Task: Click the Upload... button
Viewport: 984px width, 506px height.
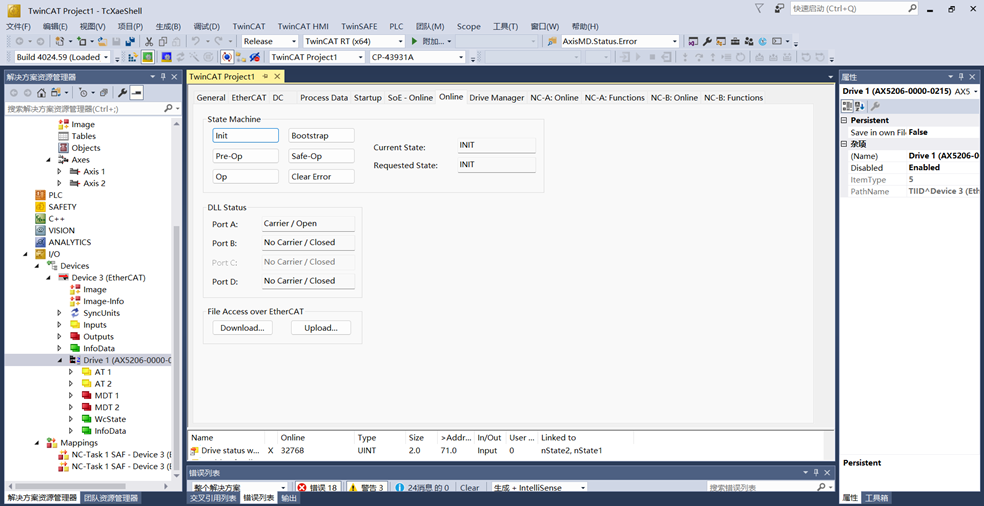Action: coord(321,328)
